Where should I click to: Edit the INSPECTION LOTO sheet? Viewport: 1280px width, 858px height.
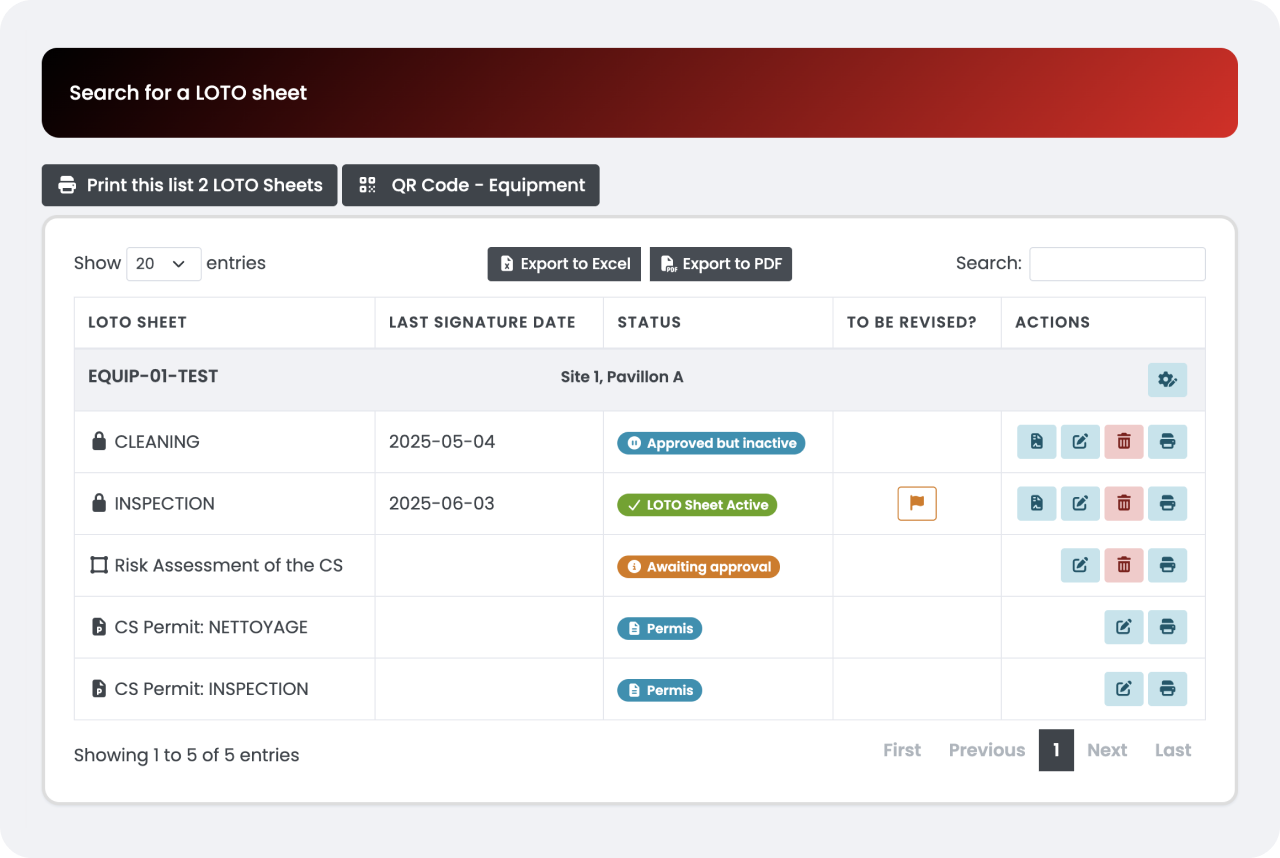coord(1080,504)
